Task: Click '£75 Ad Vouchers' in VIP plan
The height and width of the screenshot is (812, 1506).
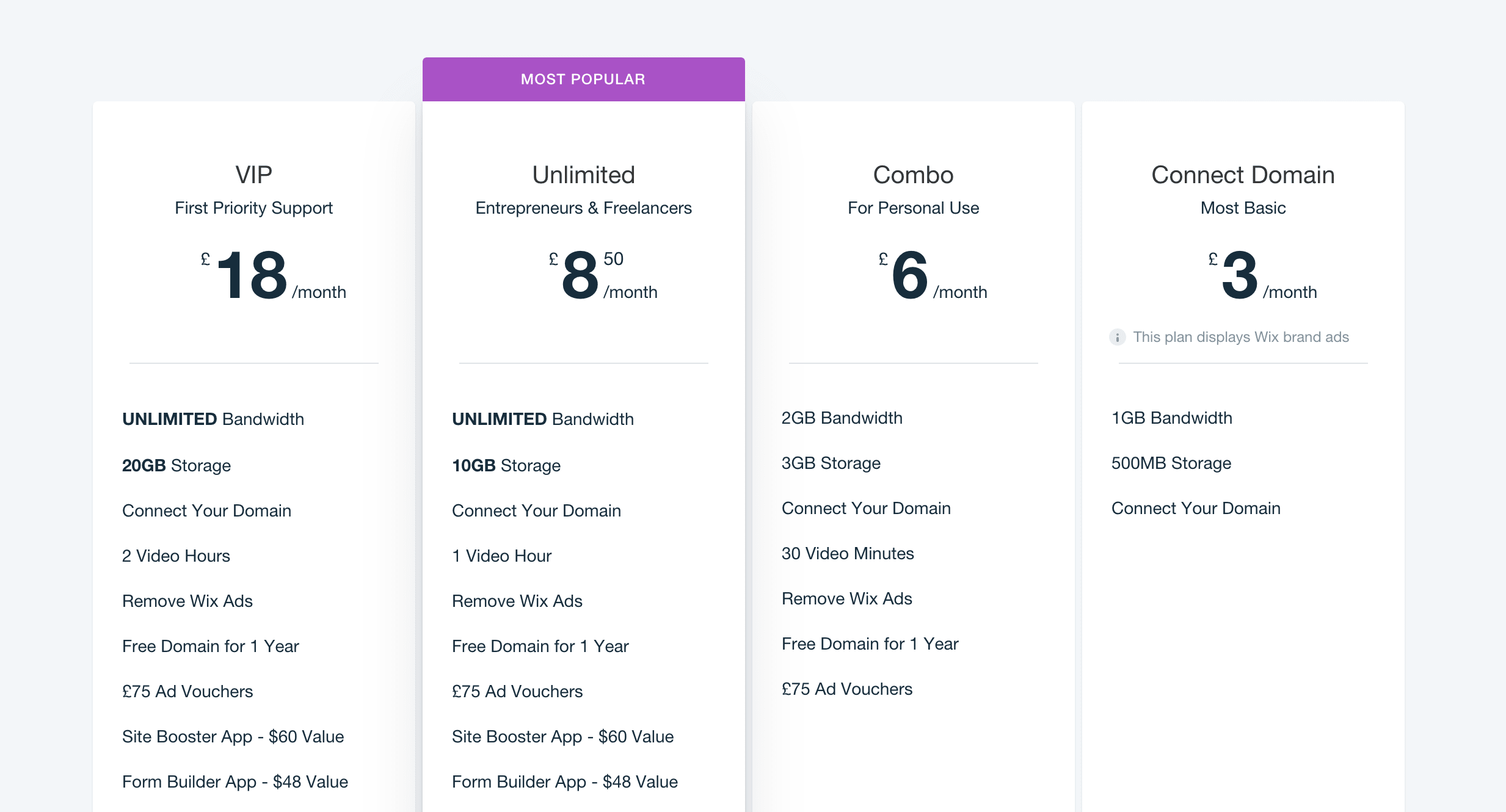Action: (187, 691)
